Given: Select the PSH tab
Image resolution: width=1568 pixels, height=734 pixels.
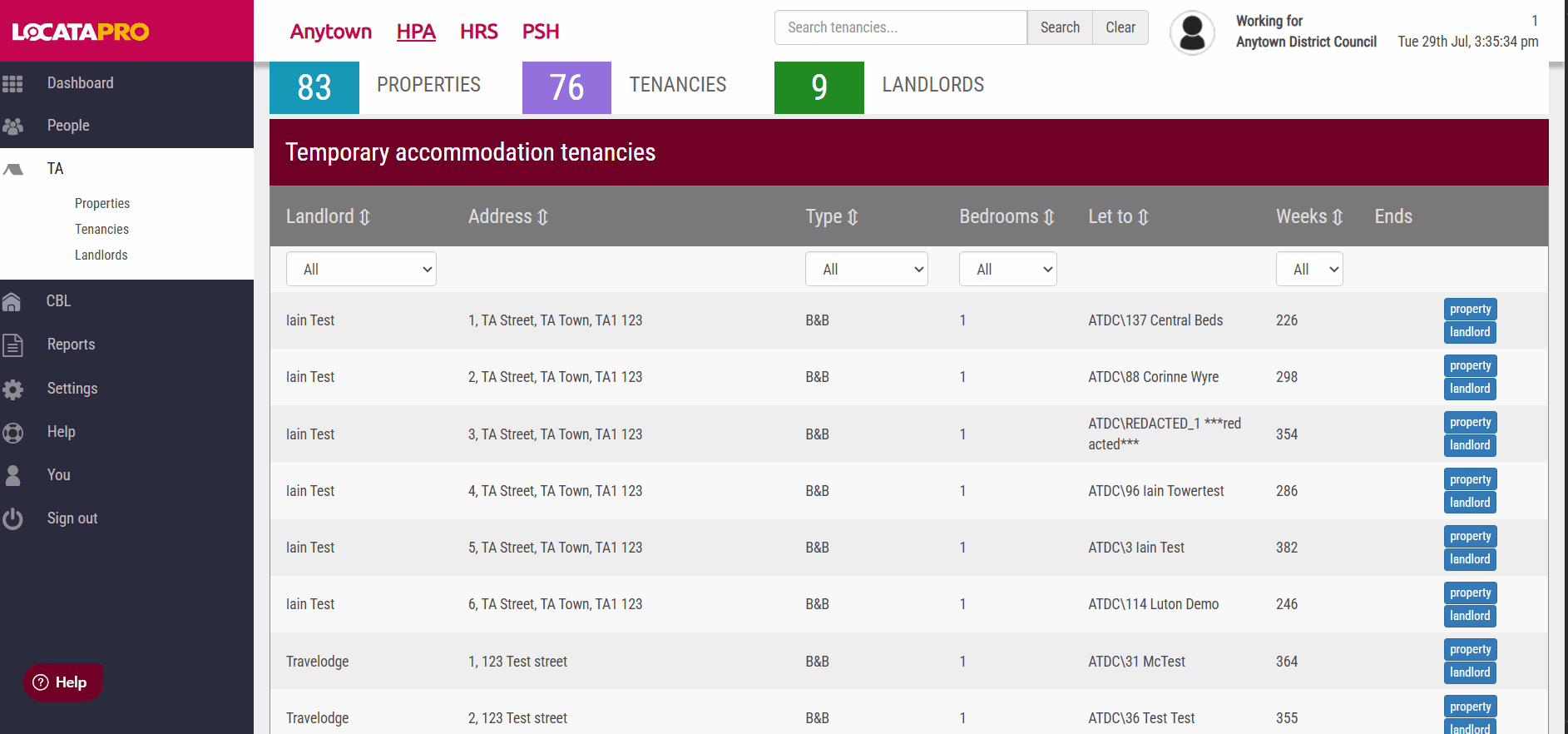Looking at the screenshot, I should point(541,32).
